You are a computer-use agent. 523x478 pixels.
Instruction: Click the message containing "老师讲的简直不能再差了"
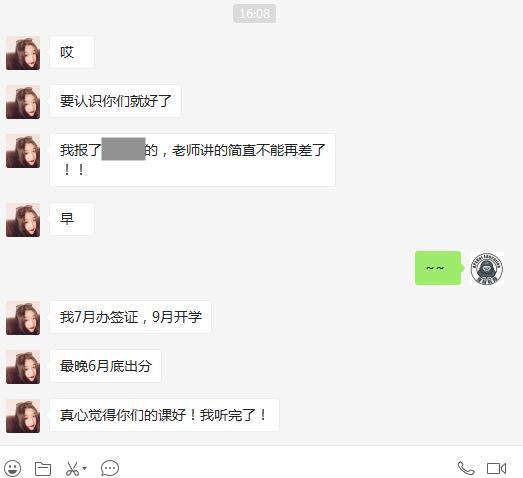[192, 160]
